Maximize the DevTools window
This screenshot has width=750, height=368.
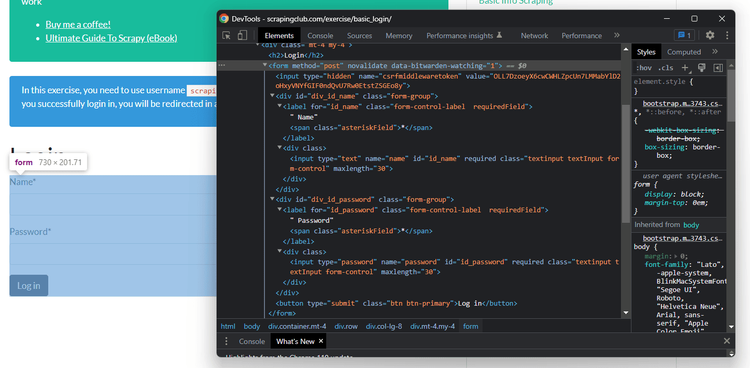694,19
